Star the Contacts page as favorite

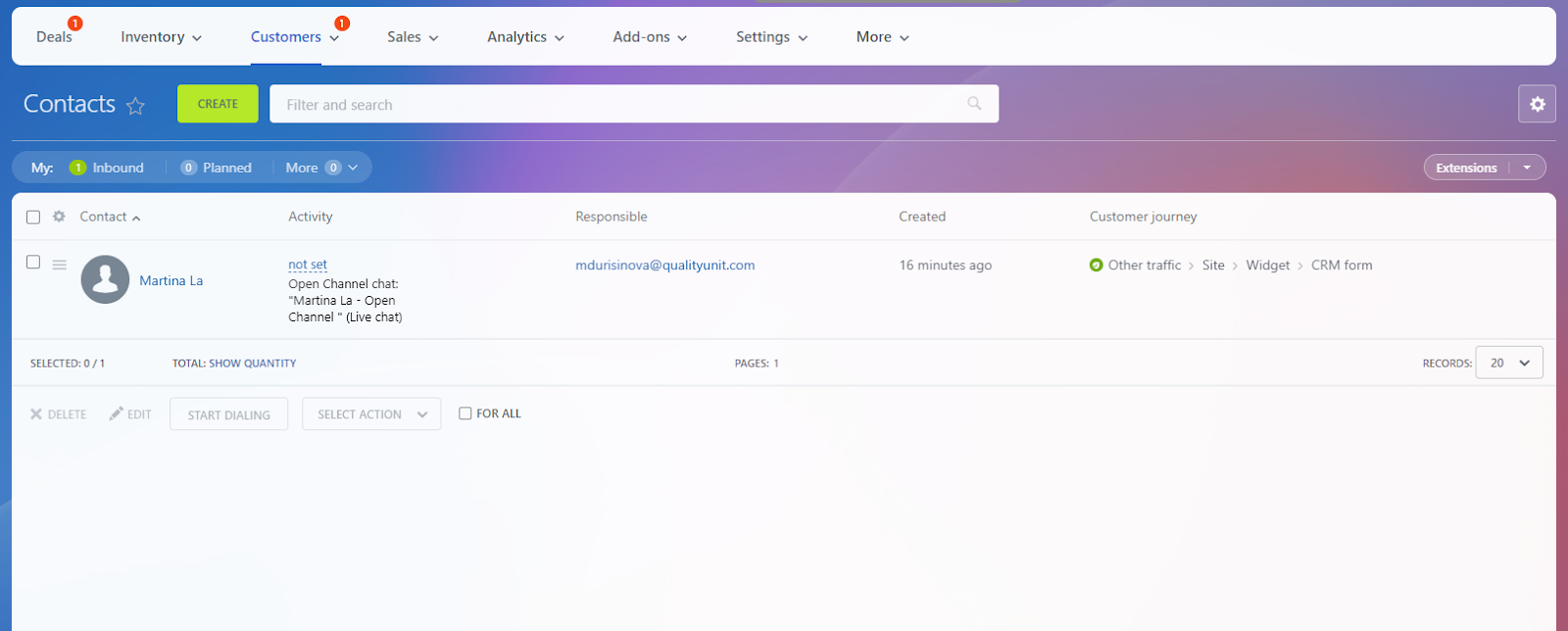pos(135,106)
